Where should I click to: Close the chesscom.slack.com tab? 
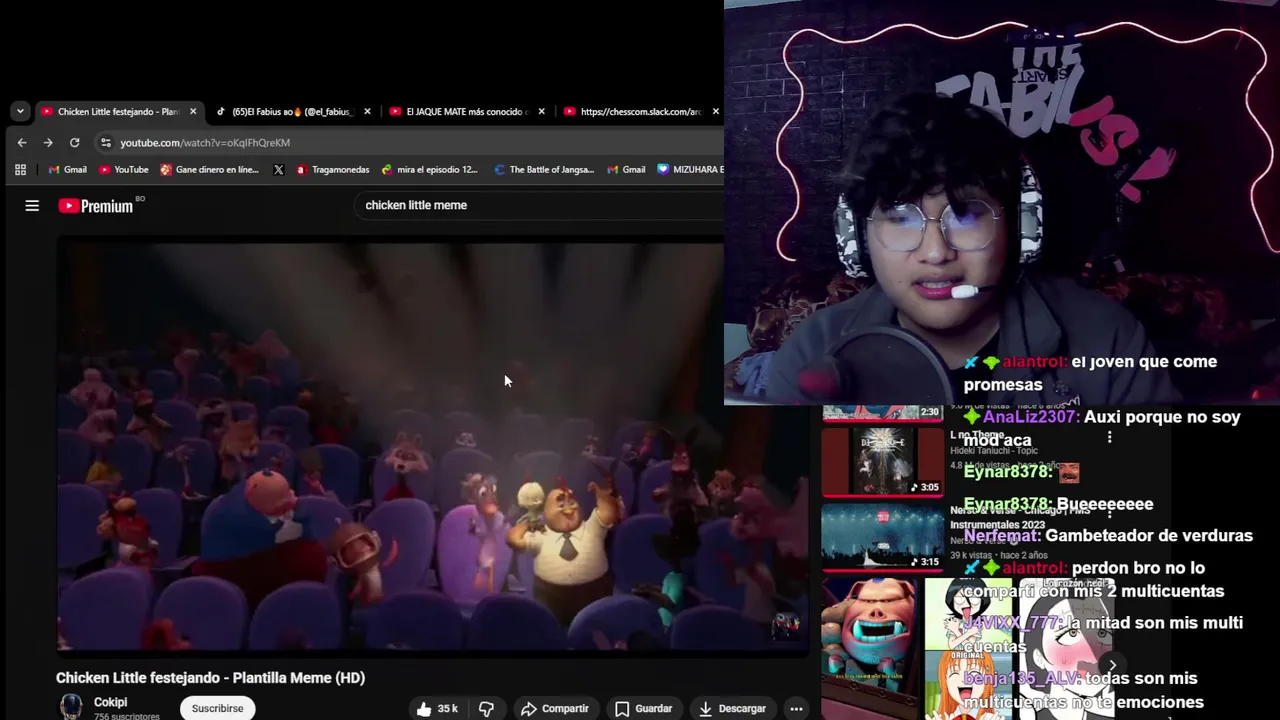click(715, 112)
